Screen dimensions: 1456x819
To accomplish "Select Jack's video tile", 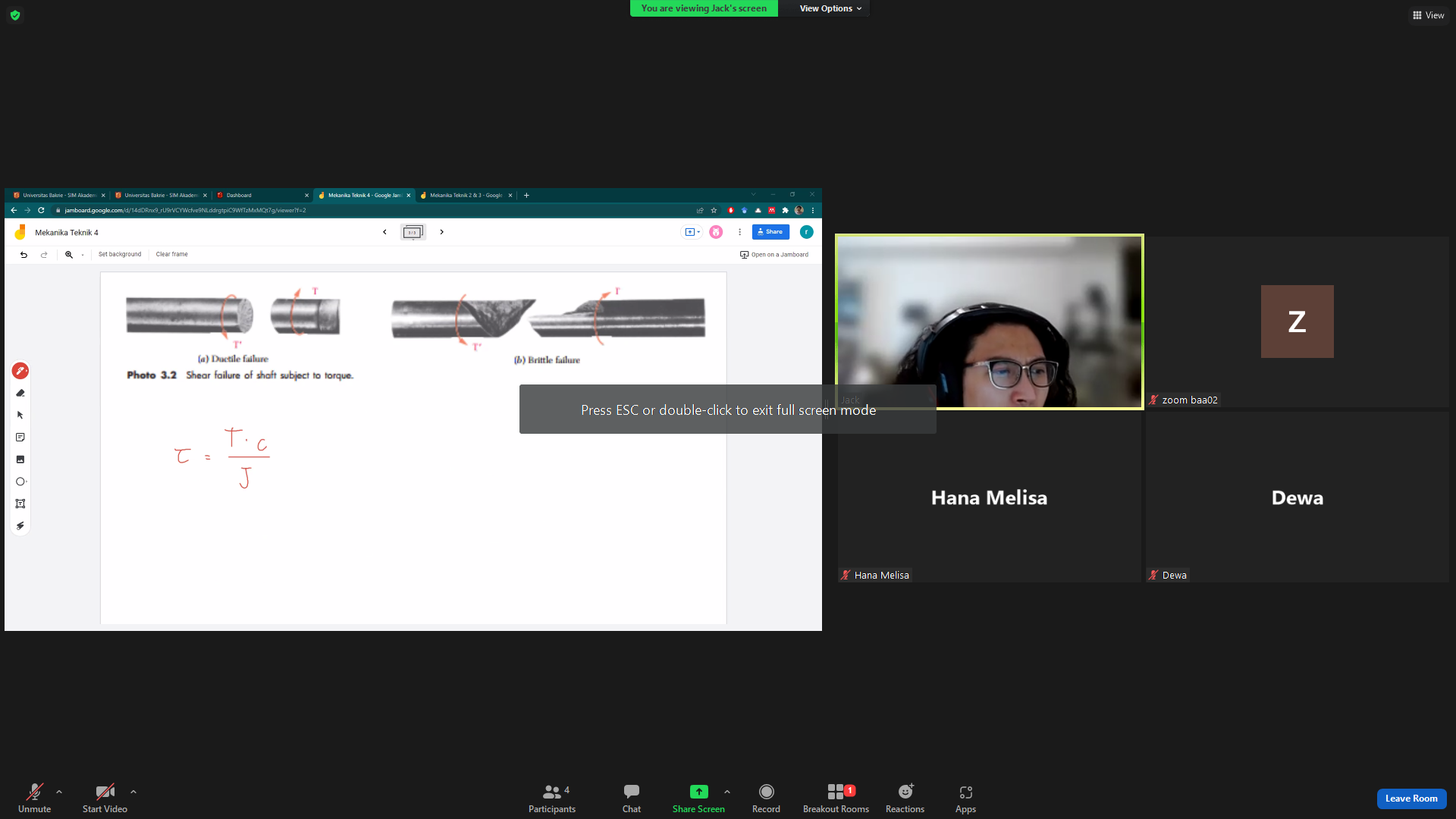I will coord(989,322).
